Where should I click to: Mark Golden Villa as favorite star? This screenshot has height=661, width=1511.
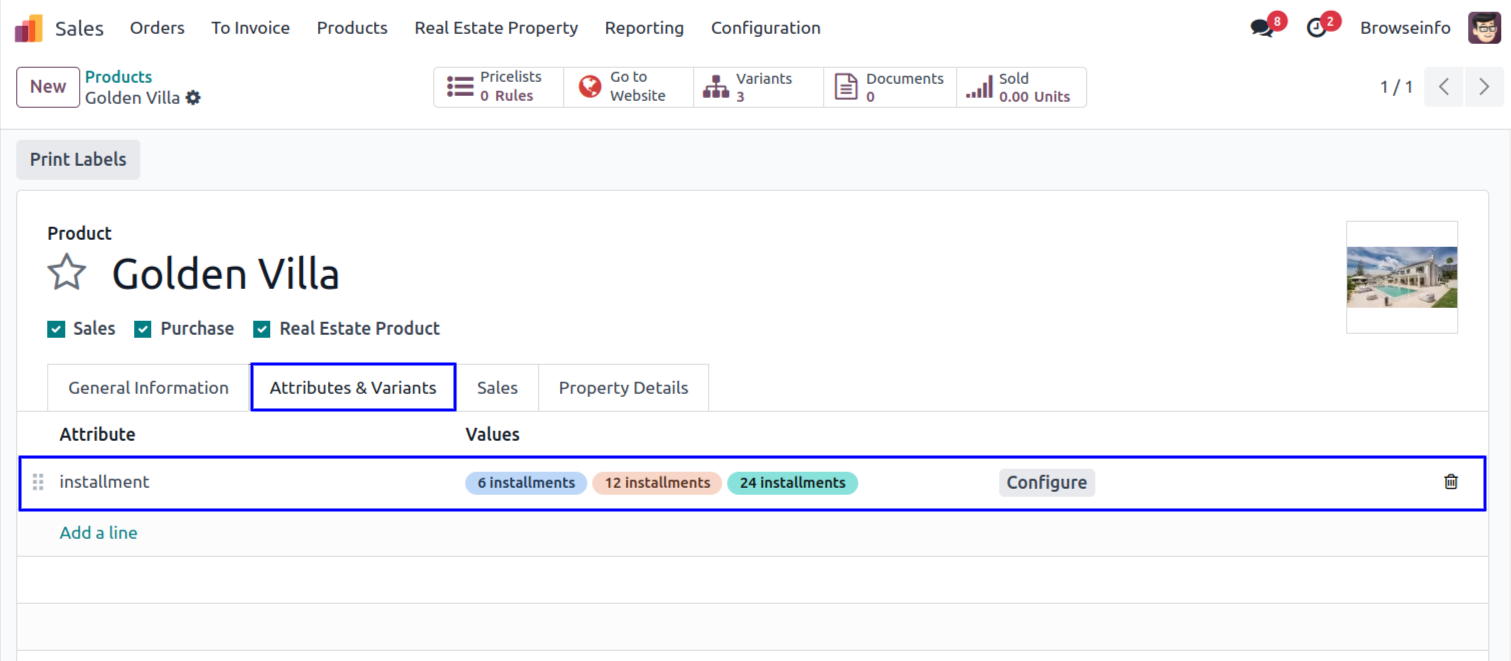(x=67, y=273)
